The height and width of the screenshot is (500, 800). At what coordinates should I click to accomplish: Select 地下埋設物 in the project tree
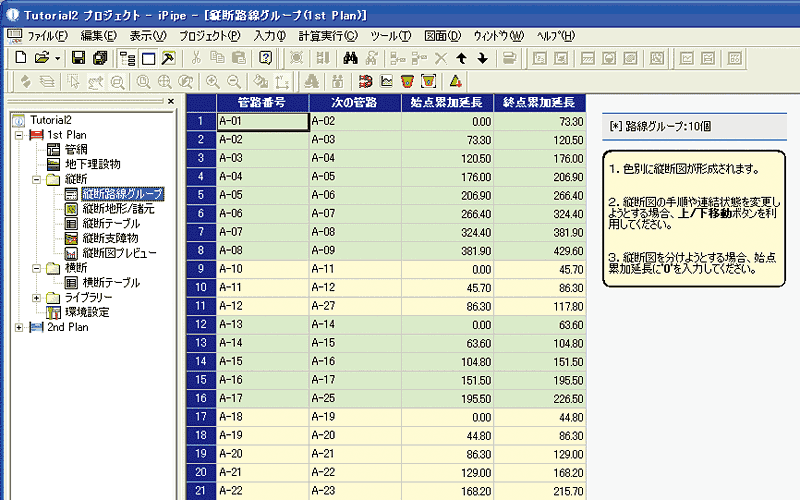pos(93,164)
